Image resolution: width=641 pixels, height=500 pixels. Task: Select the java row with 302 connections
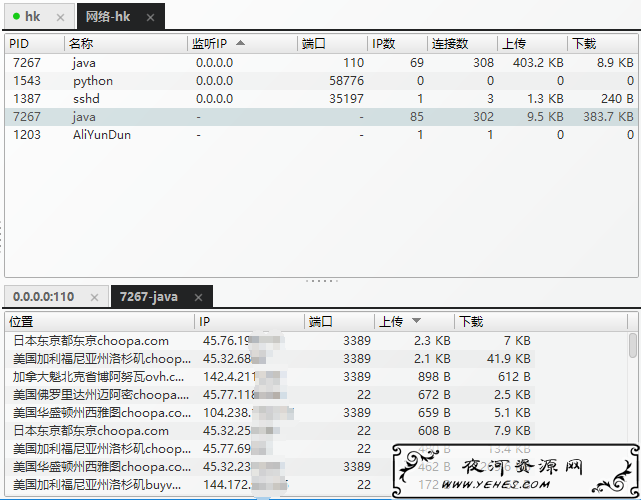point(321,117)
